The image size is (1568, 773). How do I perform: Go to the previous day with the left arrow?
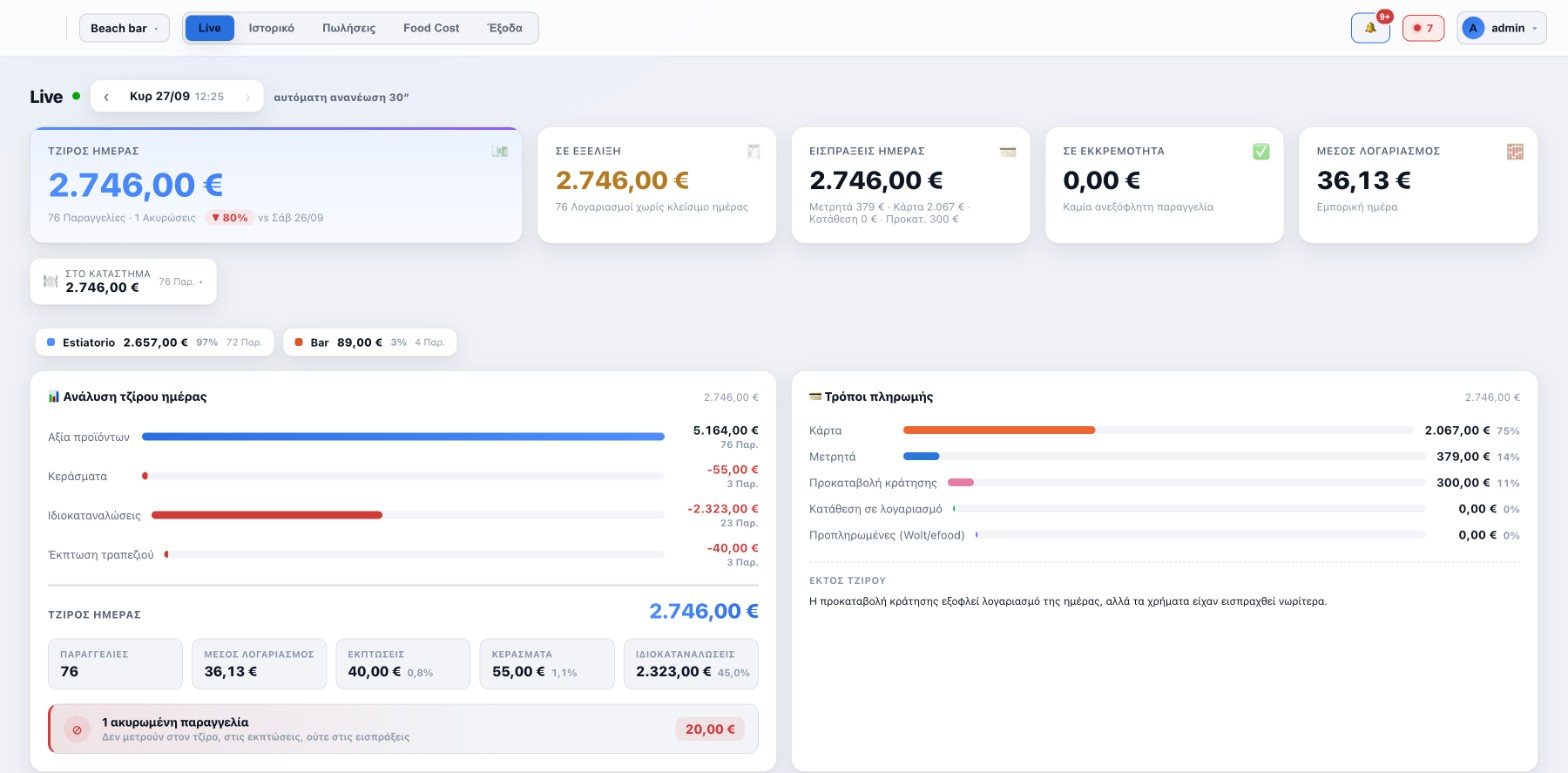click(x=106, y=96)
